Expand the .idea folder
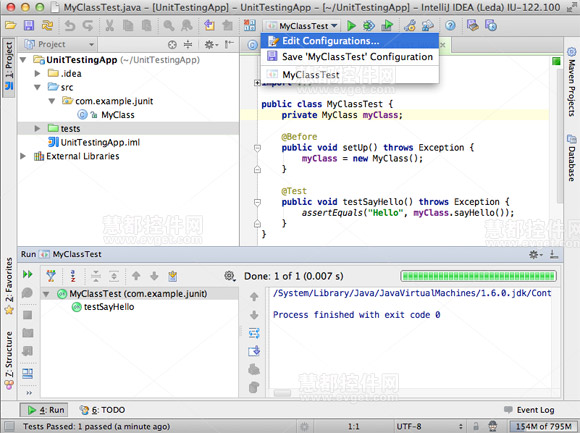The height and width of the screenshot is (433, 580). (37, 74)
